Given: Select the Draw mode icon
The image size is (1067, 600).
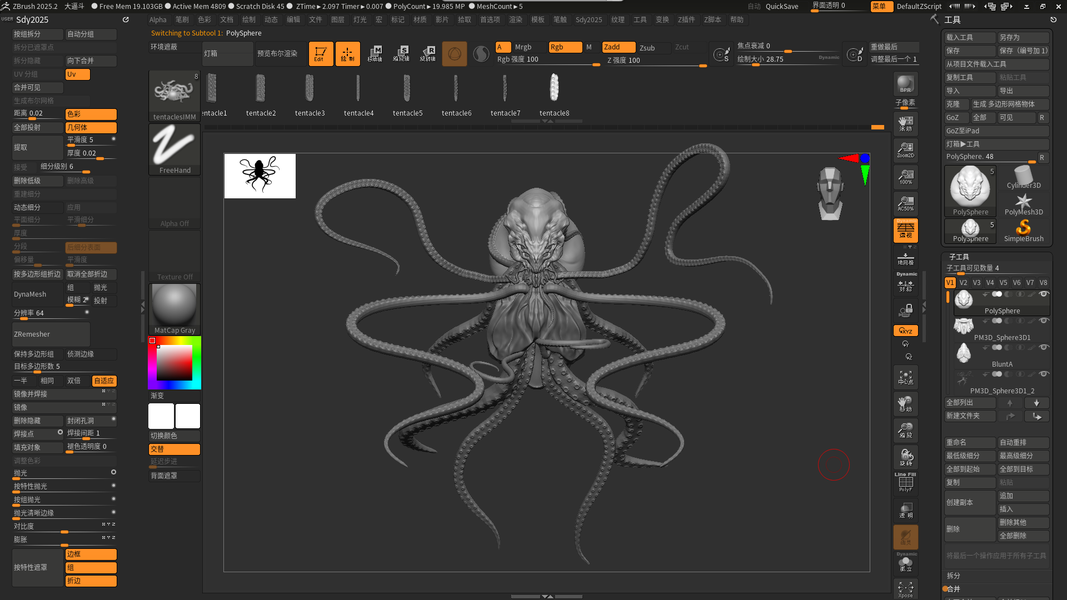Looking at the screenshot, I should [x=347, y=54].
